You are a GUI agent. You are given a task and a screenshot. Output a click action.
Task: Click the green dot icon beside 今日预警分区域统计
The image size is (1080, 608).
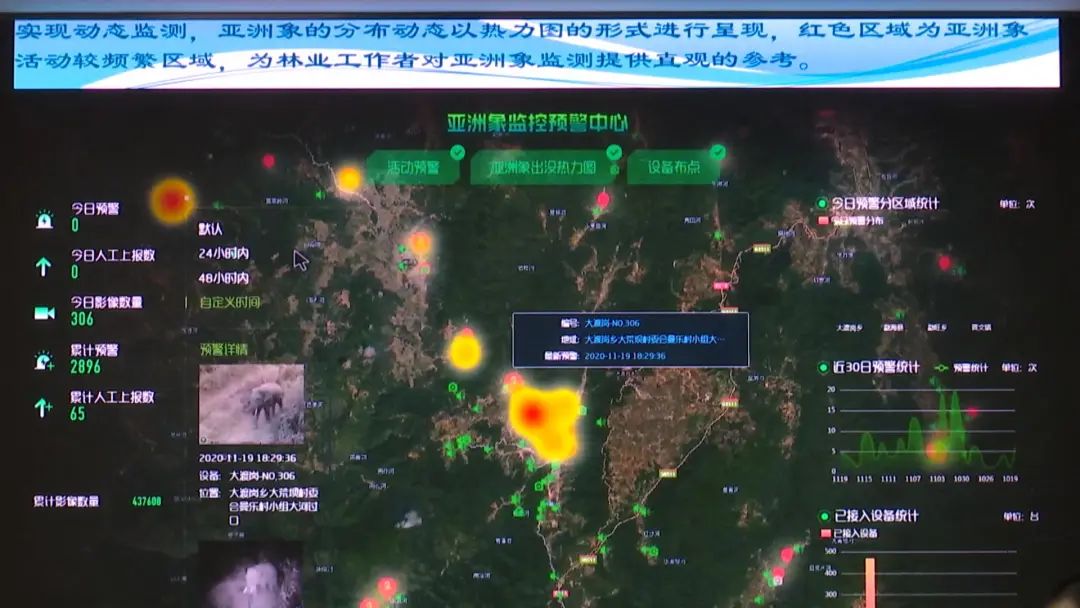click(x=822, y=203)
